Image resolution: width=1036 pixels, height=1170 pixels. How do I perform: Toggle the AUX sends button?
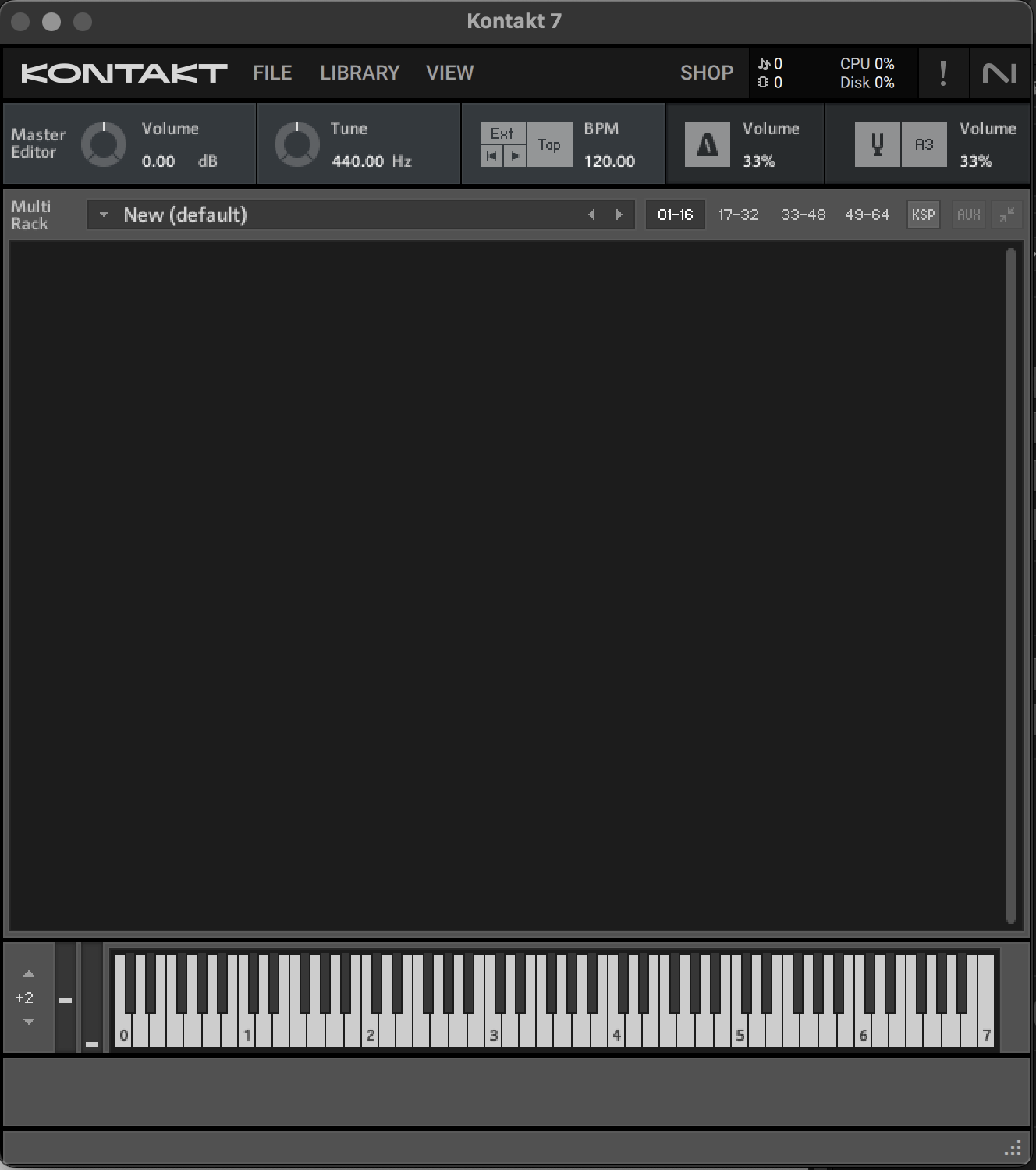[x=968, y=214]
